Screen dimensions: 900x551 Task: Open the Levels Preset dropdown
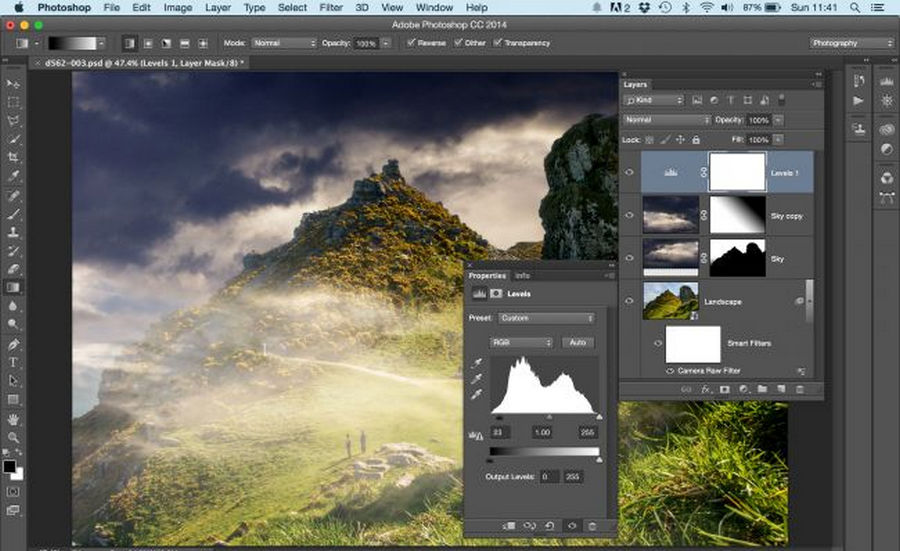pos(546,318)
